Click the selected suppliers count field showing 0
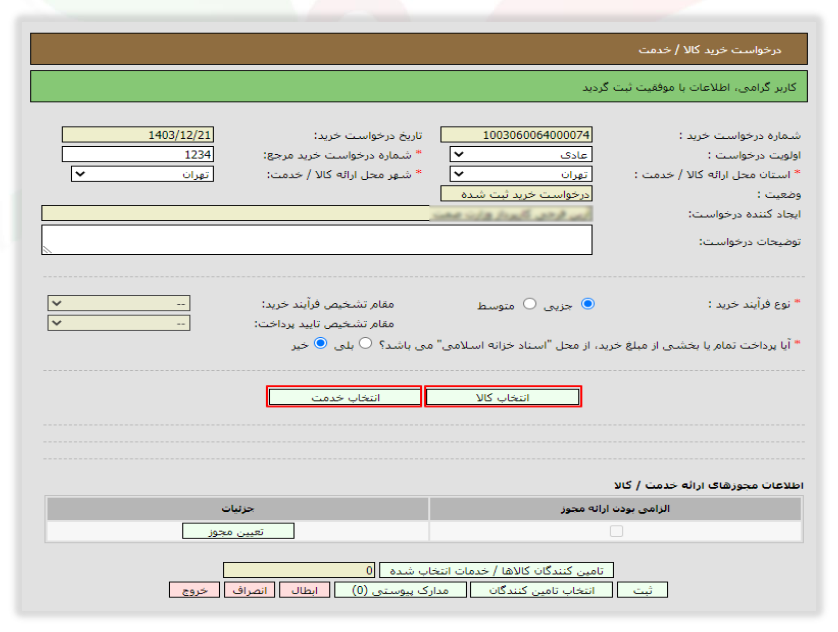The image size is (838, 632). click(x=299, y=571)
